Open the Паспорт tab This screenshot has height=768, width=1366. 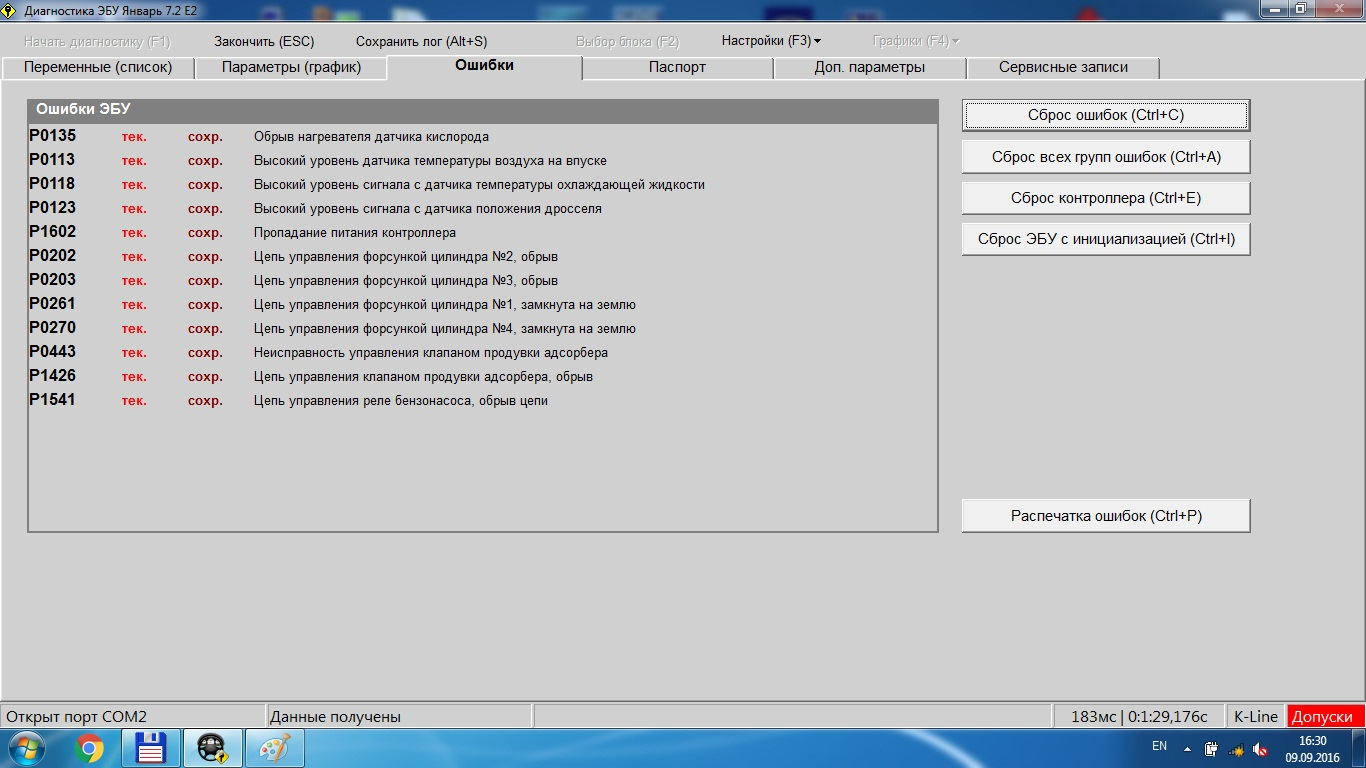pos(677,68)
